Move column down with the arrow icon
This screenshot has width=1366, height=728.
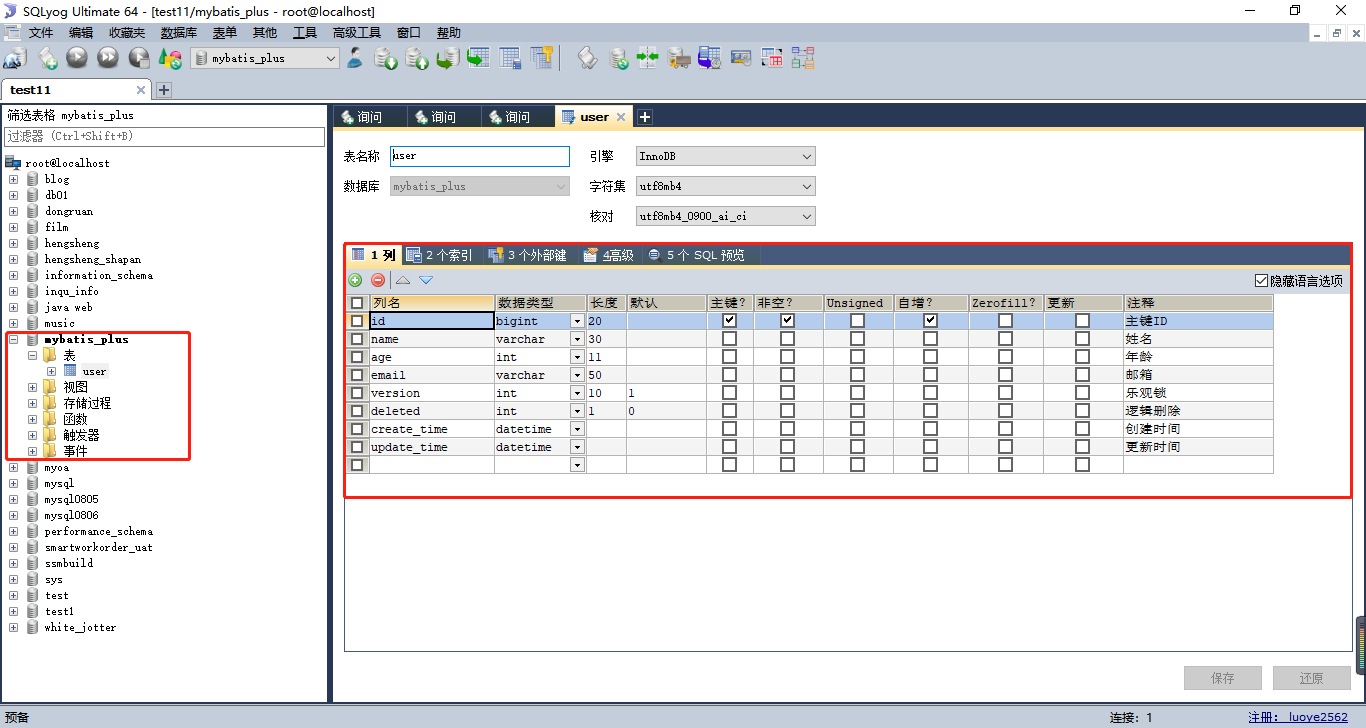pyautogui.click(x=426, y=281)
